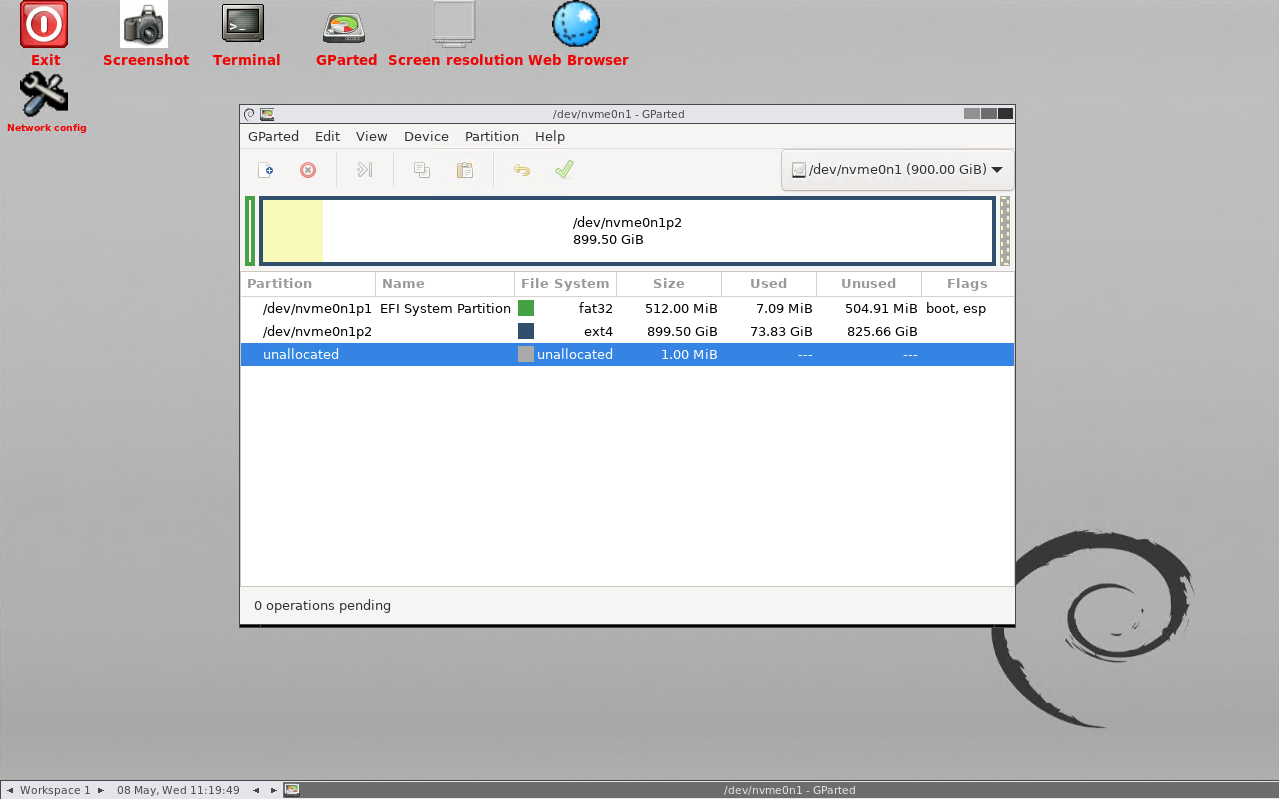Screen dimensions: 1279x799
Task: Click the dark blue ext4 color swatch
Action: tap(526, 331)
